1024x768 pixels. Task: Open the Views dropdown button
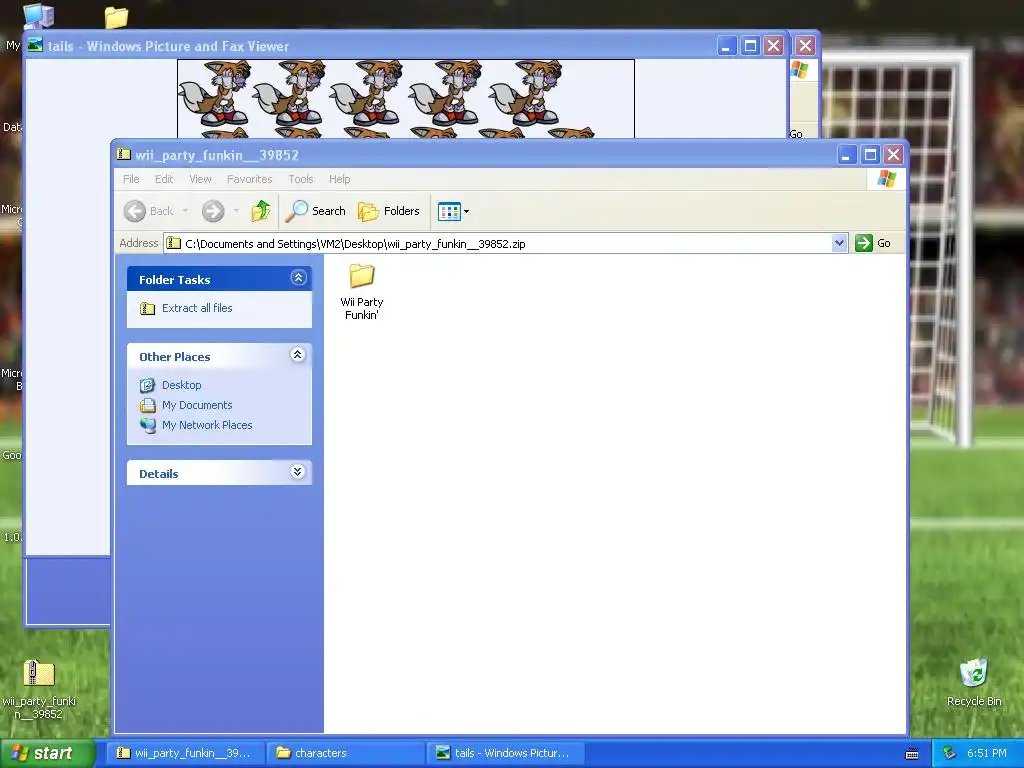pyautogui.click(x=453, y=211)
